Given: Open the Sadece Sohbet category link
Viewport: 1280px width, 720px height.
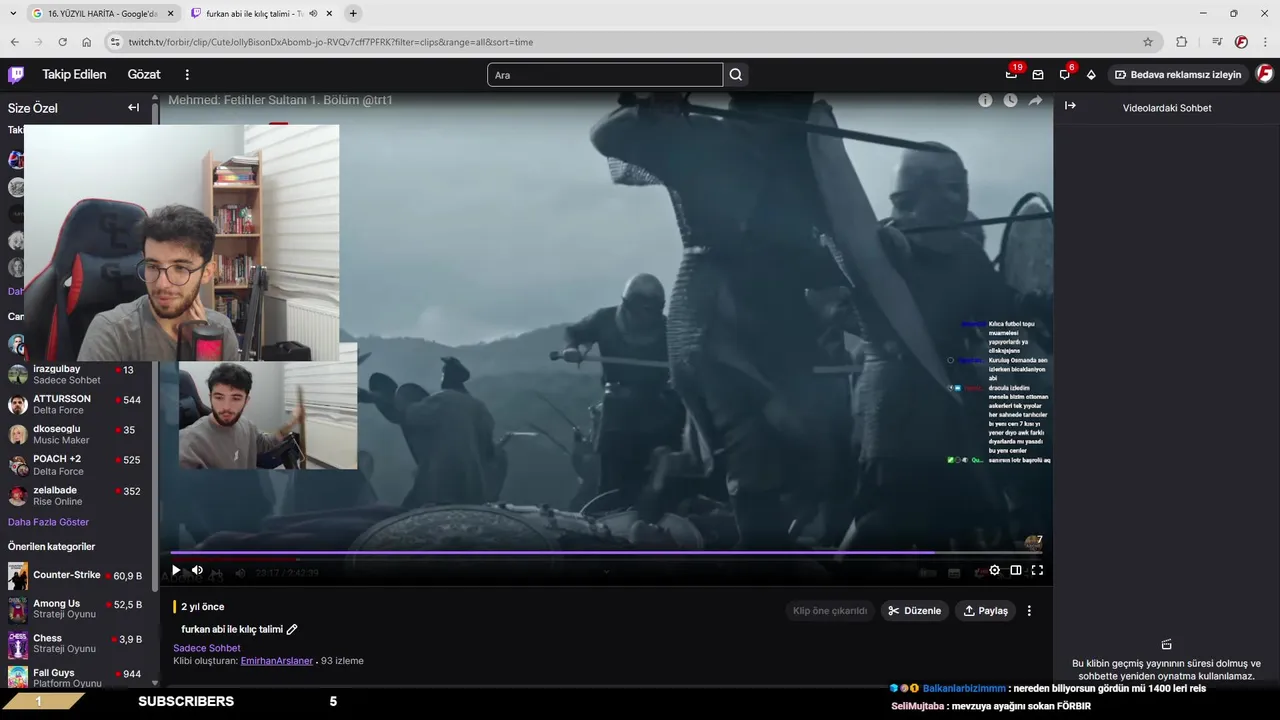Looking at the screenshot, I should click(x=207, y=648).
